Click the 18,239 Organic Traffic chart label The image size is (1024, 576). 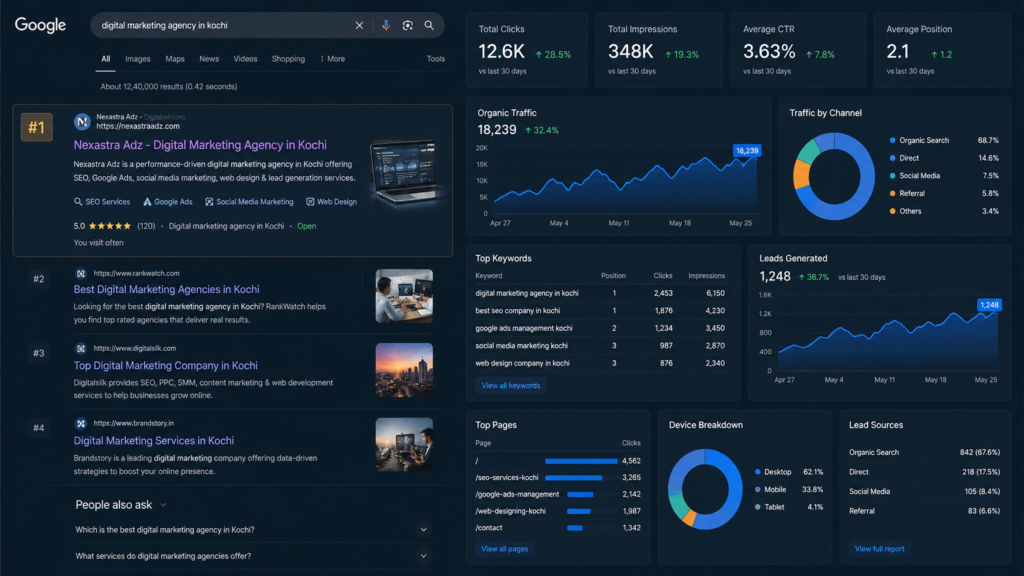click(x=747, y=151)
